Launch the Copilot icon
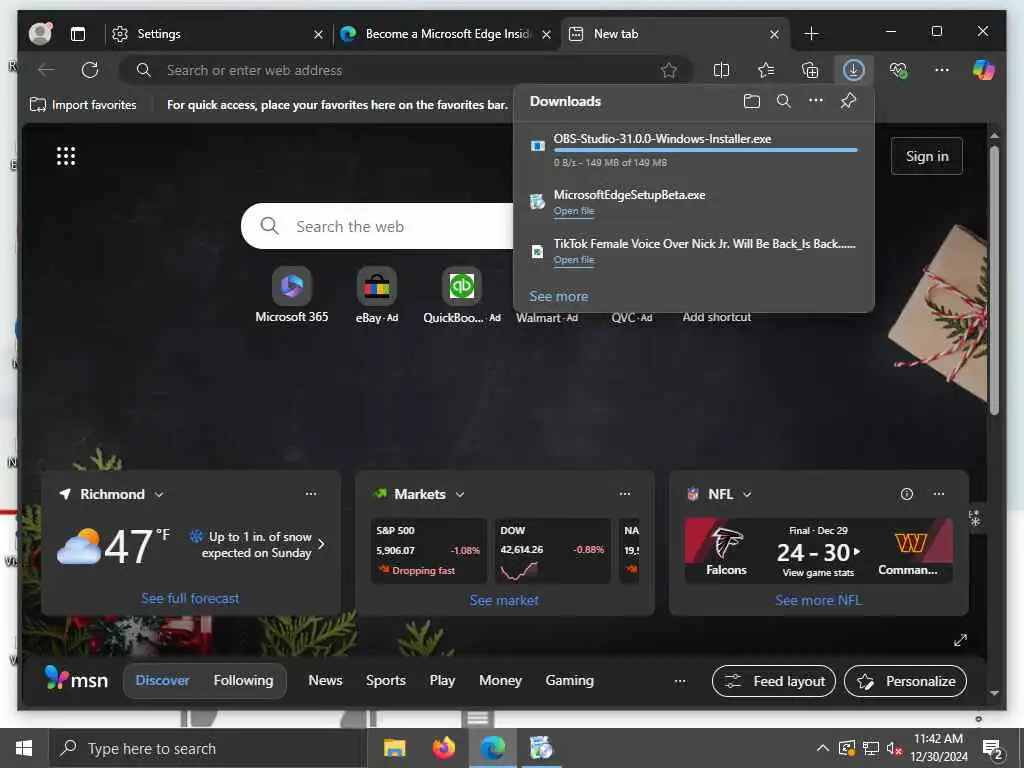 (x=984, y=70)
